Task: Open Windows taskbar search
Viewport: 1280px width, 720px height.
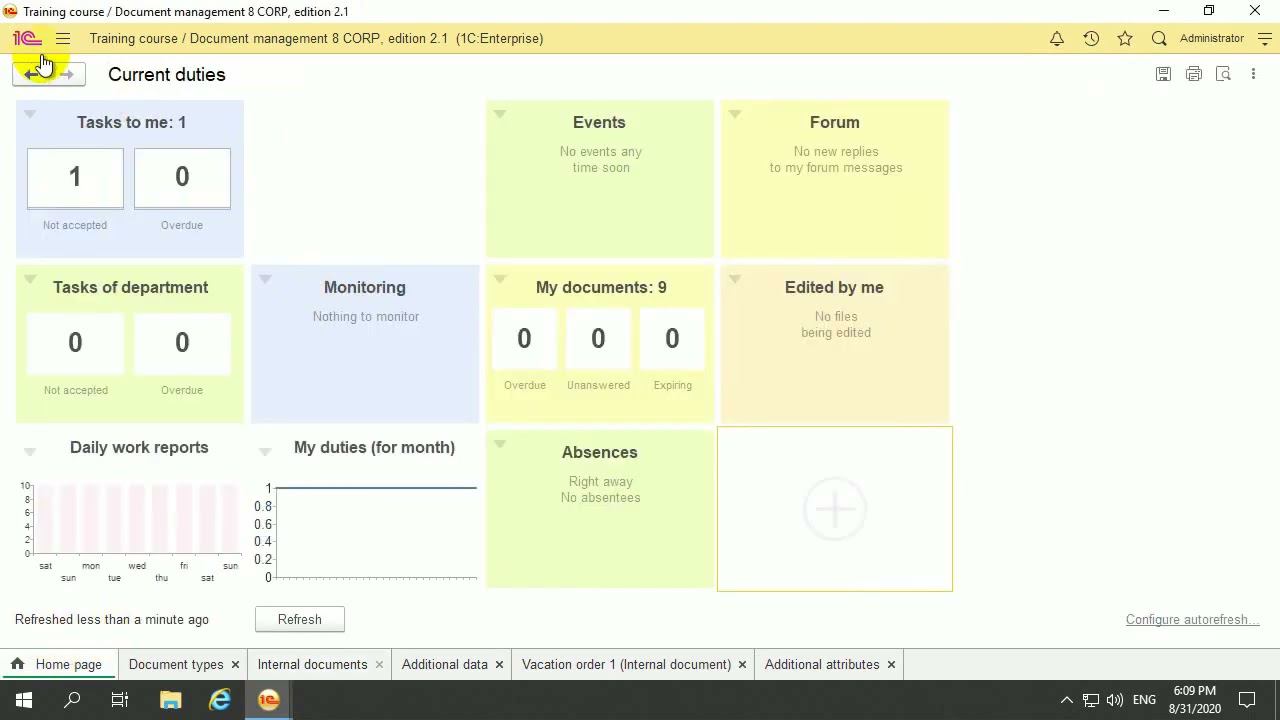Action: pyautogui.click(x=72, y=700)
